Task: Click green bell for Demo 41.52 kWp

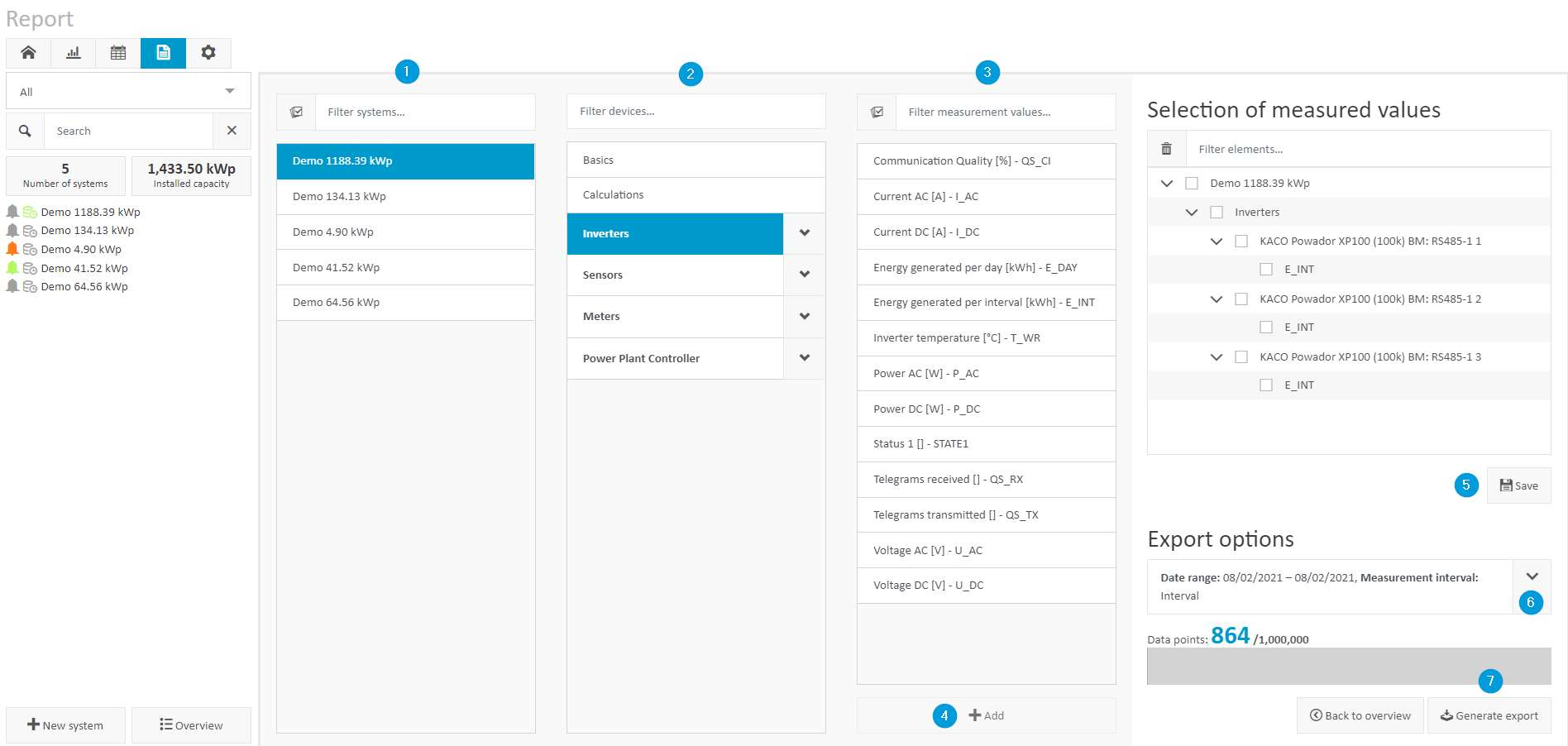Action: click(12, 268)
